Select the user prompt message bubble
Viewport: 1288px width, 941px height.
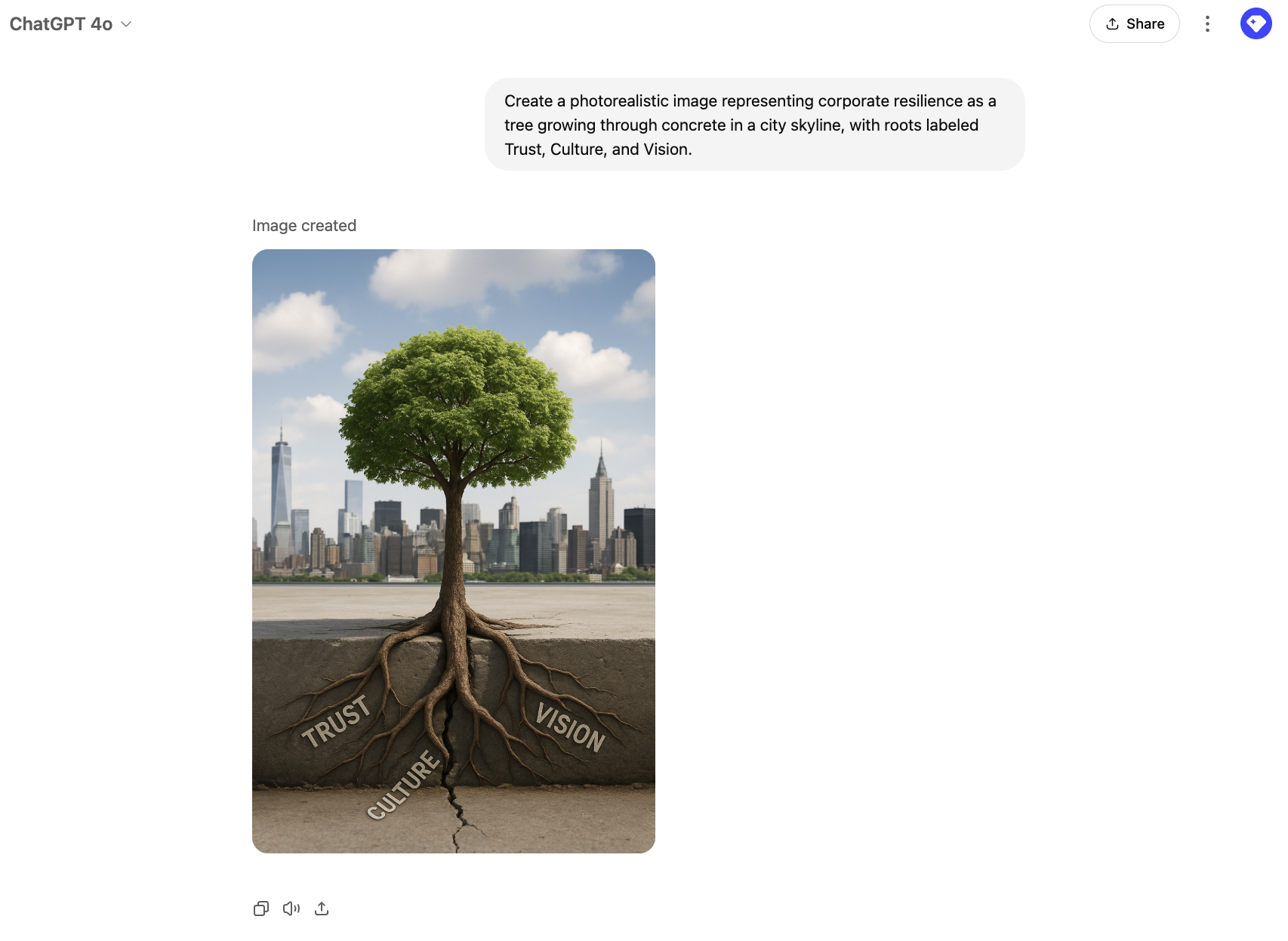pos(755,125)
